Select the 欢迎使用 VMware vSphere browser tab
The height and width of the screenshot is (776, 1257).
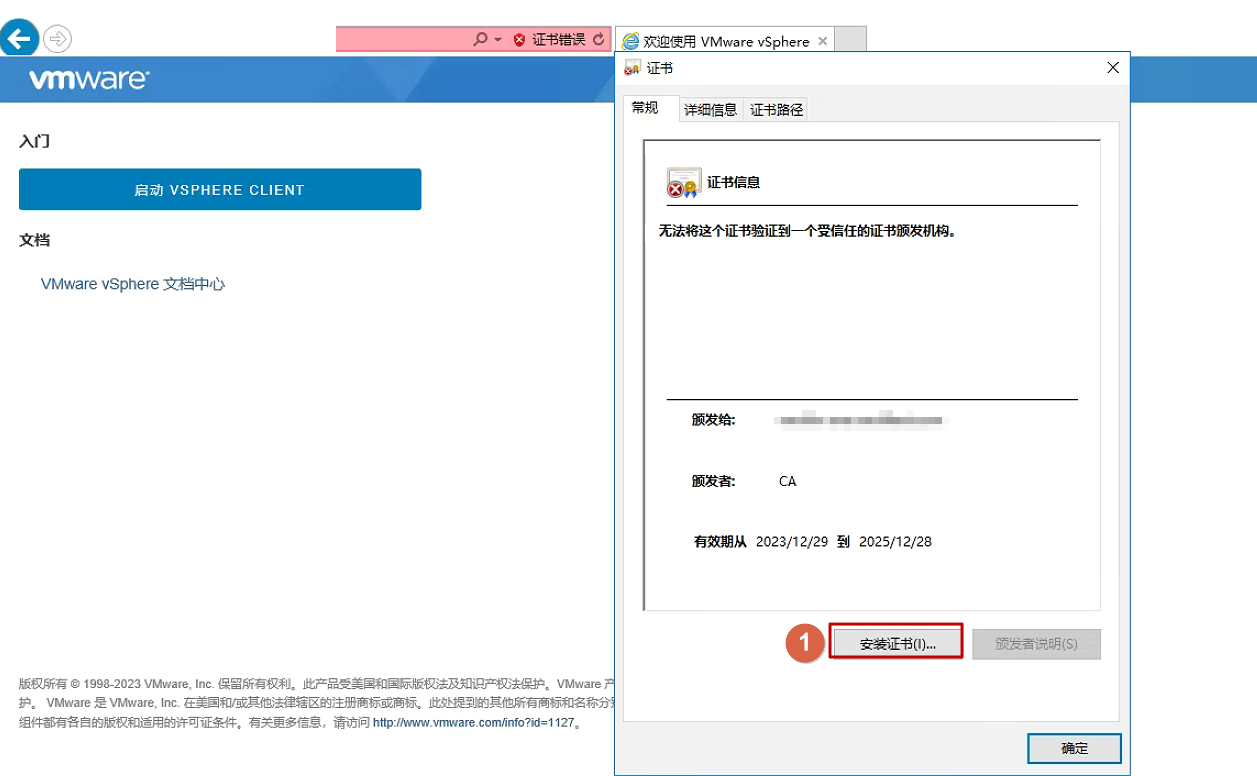point(725,41)
